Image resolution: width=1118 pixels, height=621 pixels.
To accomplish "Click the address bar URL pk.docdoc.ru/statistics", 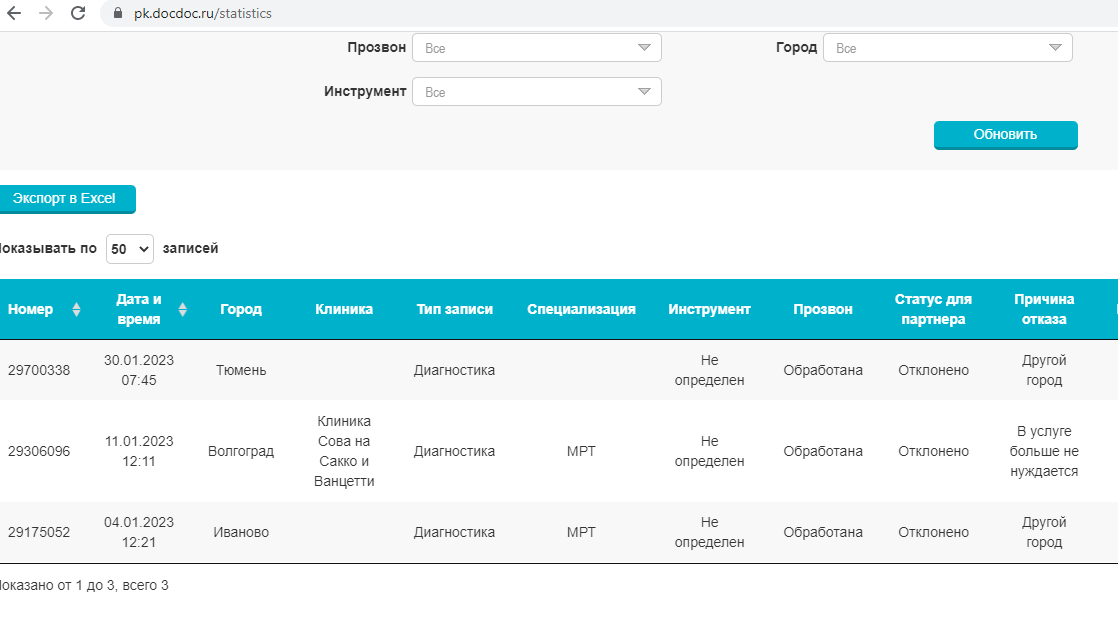I will pos(203,14).
